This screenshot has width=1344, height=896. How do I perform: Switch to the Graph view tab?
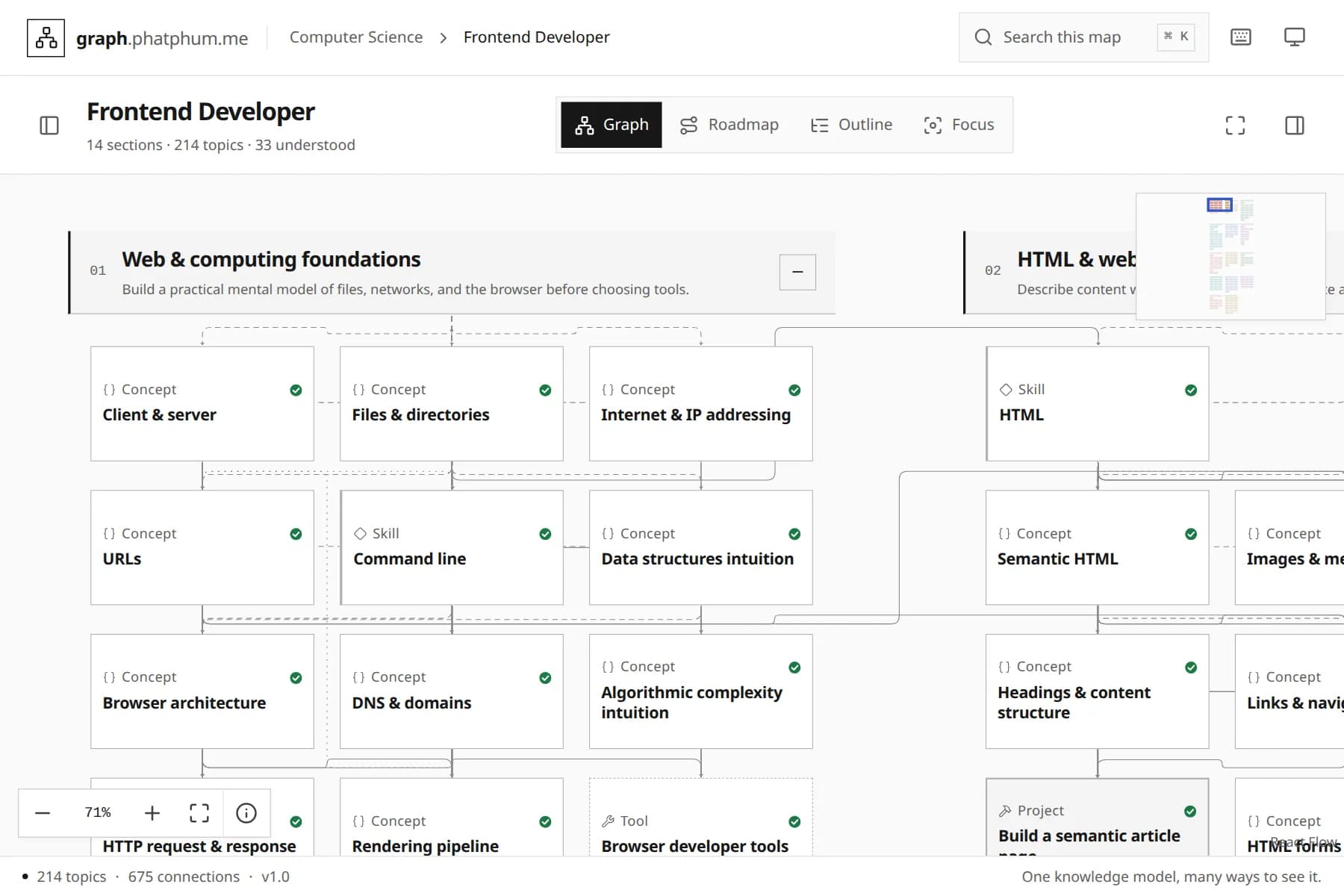(x=612, y=125)
